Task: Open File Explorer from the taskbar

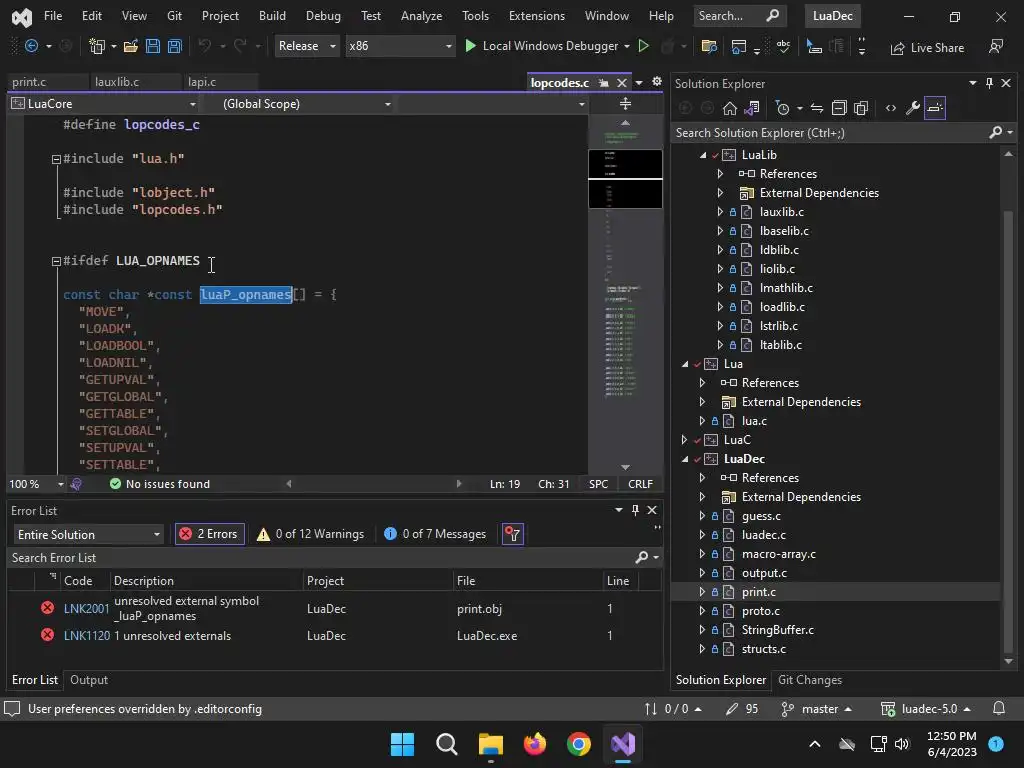Action: point(490,744)
